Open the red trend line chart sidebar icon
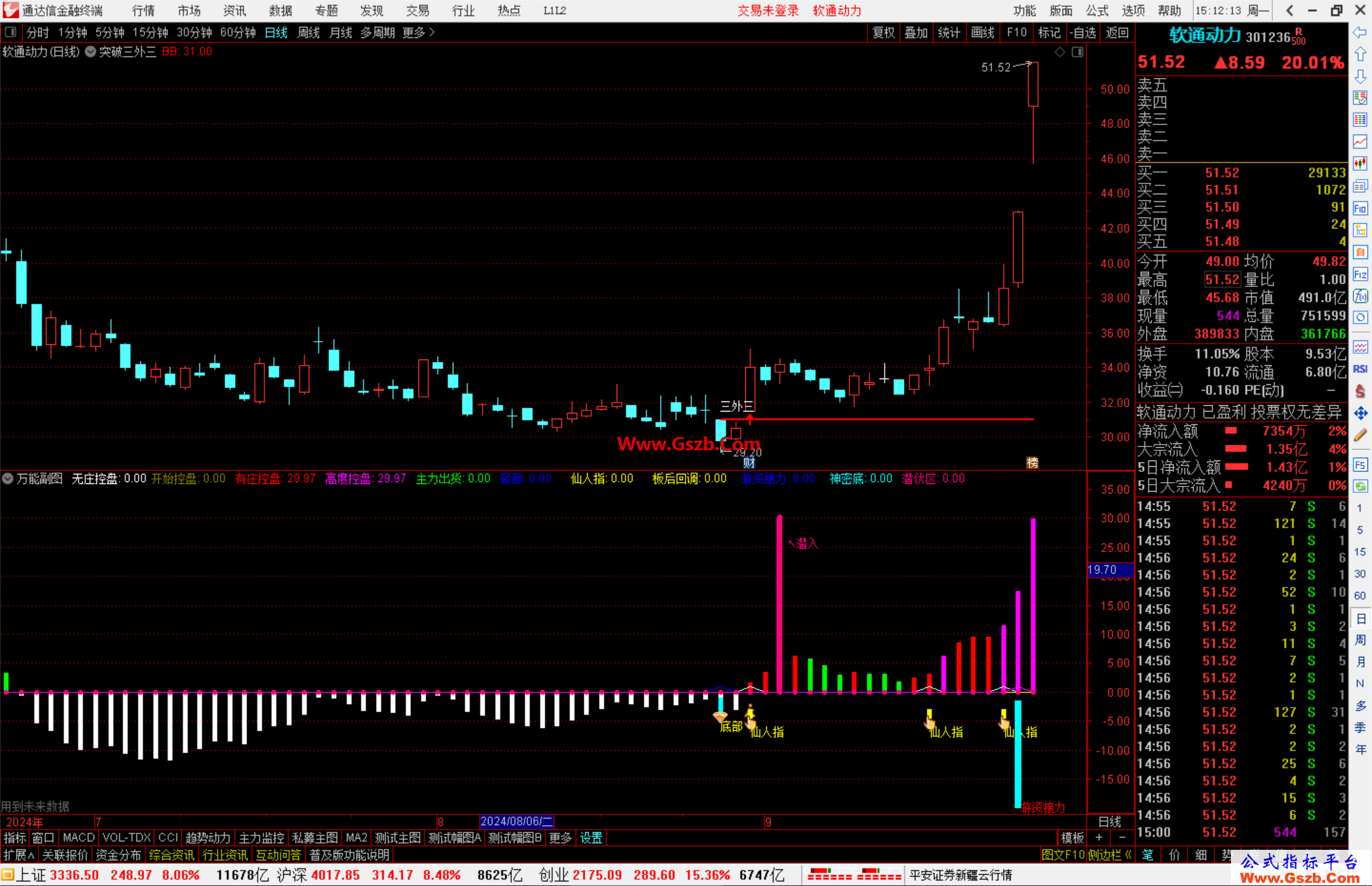The height and width of the screenshot is (886, 1372). tap(1360, 142)
